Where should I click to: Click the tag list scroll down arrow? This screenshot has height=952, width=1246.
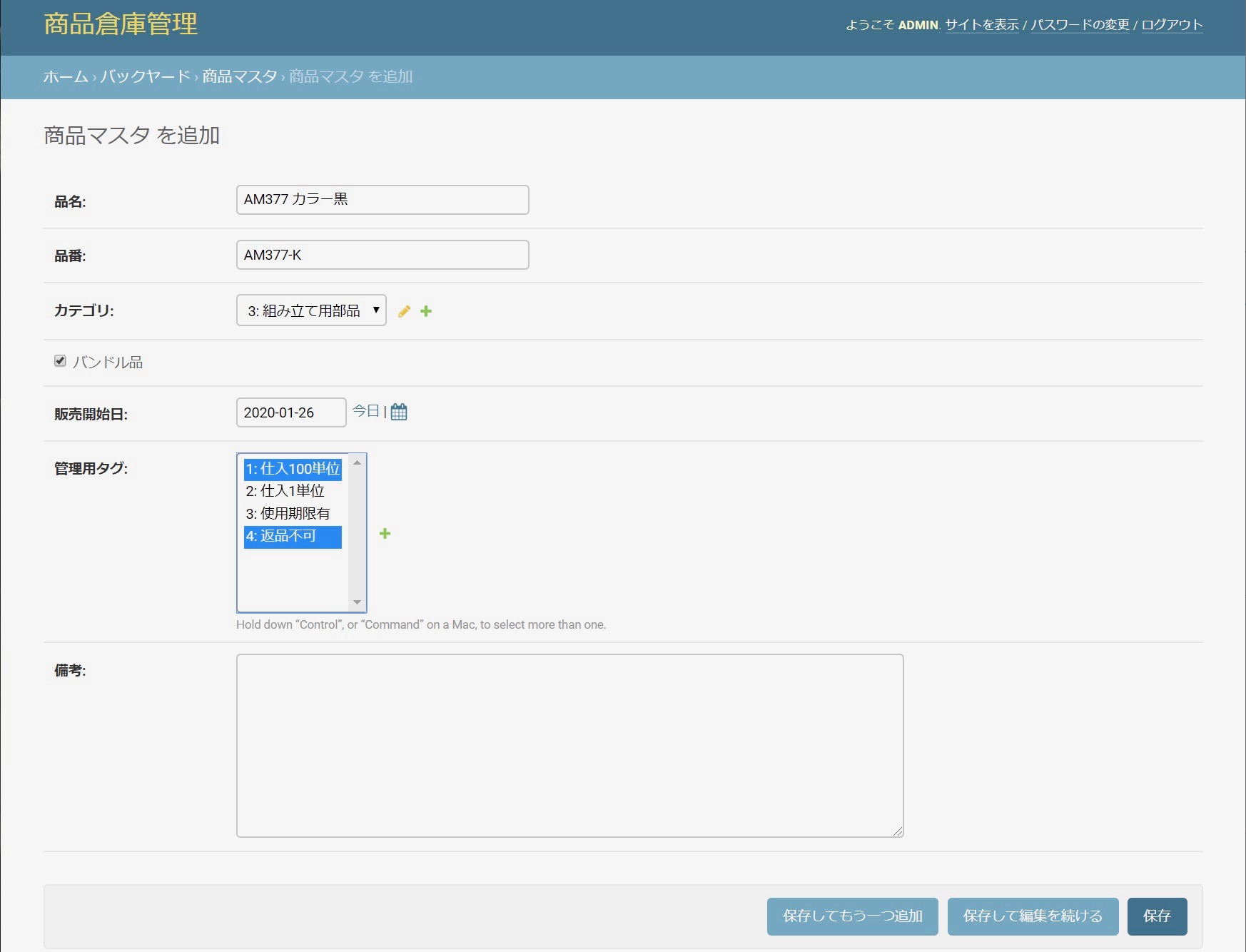coord(358,602)
